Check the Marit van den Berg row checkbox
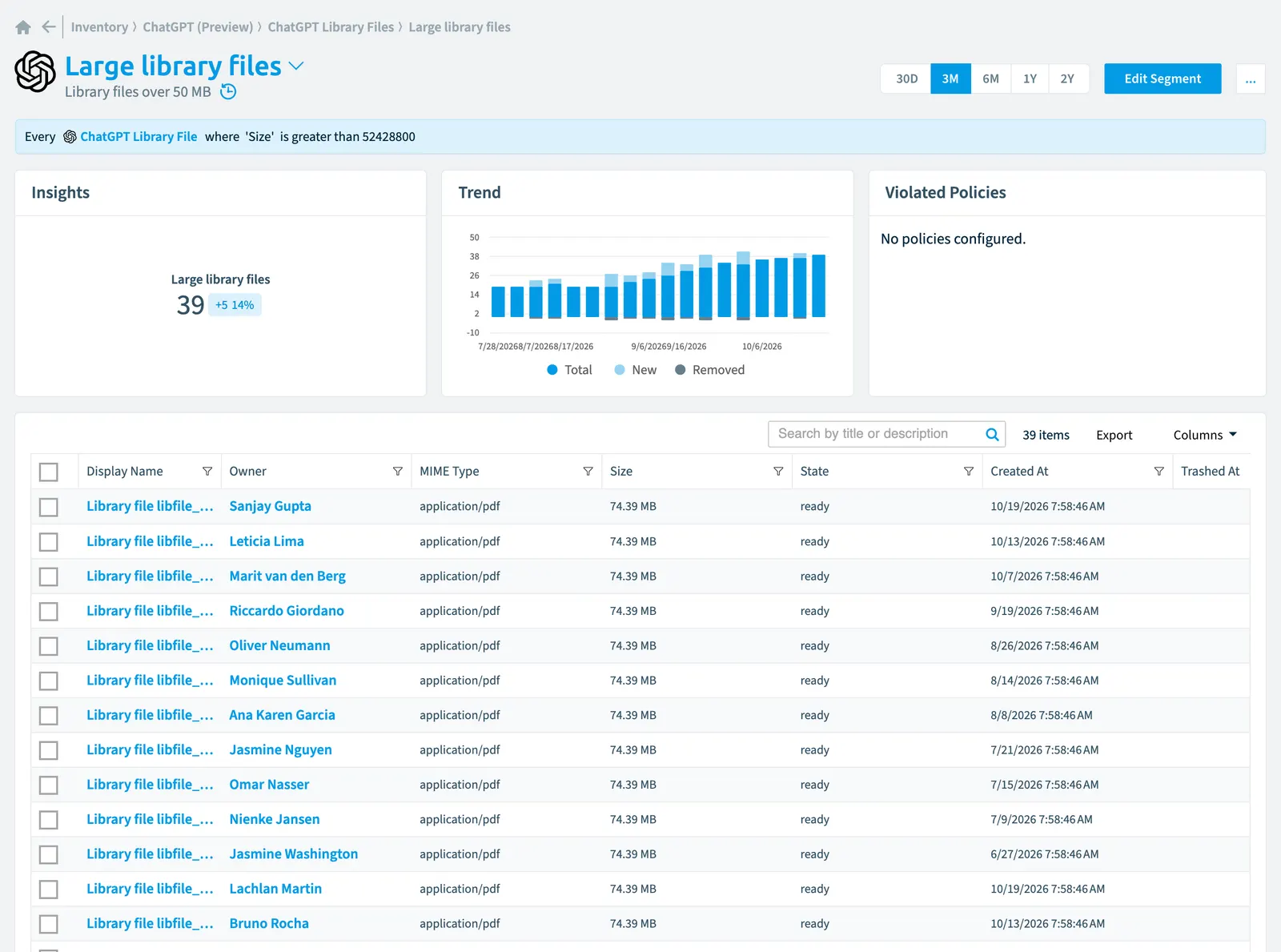The width and height of the screenshot is (1281, 952). click(x=49, y=576)
